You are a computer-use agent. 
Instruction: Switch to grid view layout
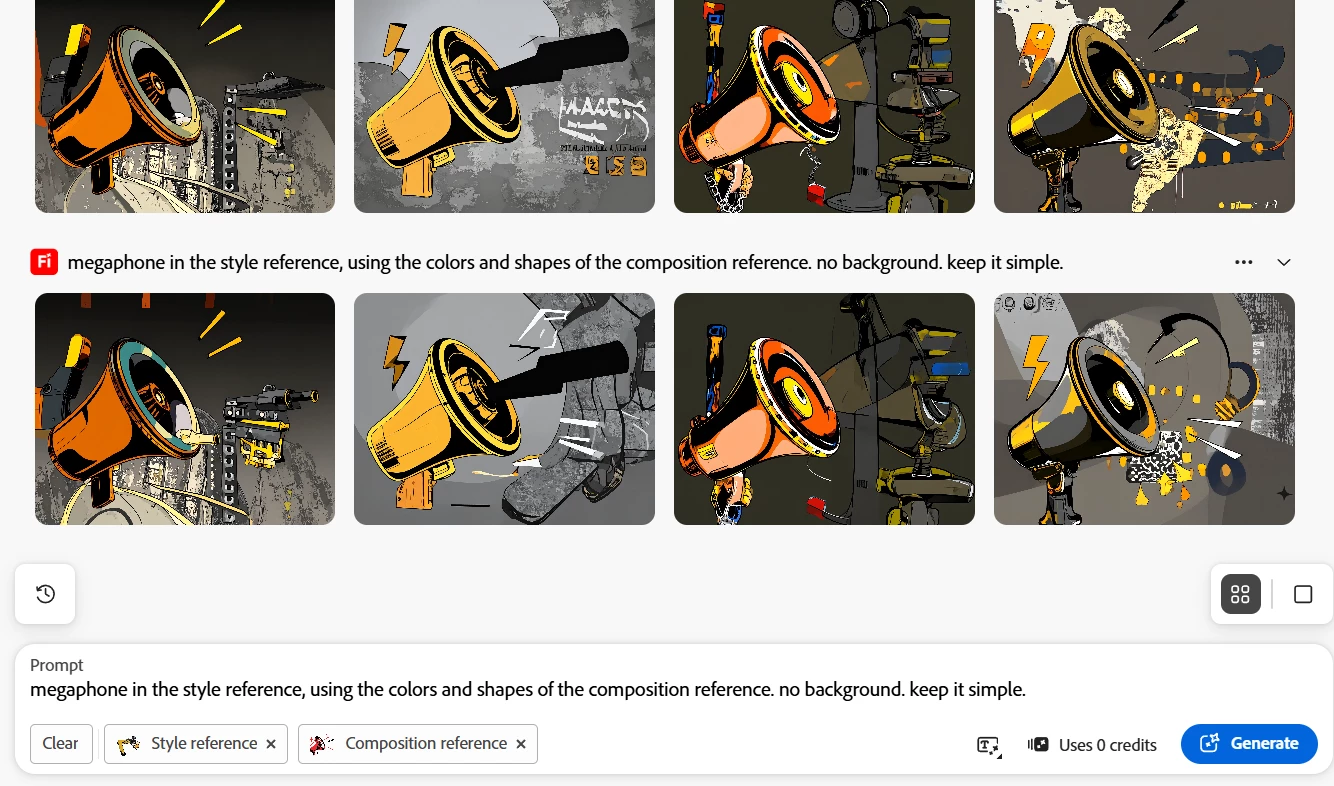point(1240,594)
